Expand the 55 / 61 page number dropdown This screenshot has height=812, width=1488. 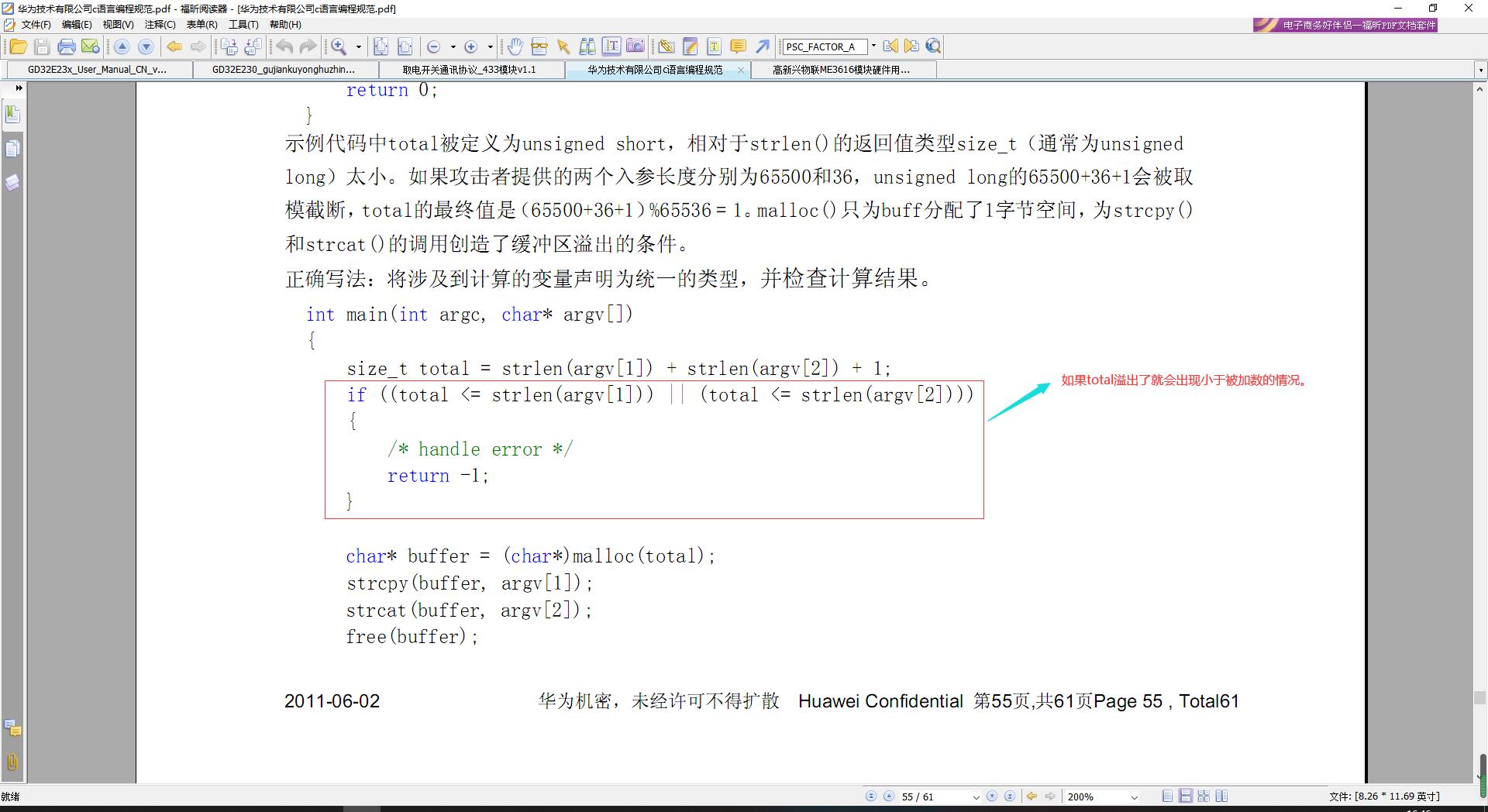(x=976, y=797)
